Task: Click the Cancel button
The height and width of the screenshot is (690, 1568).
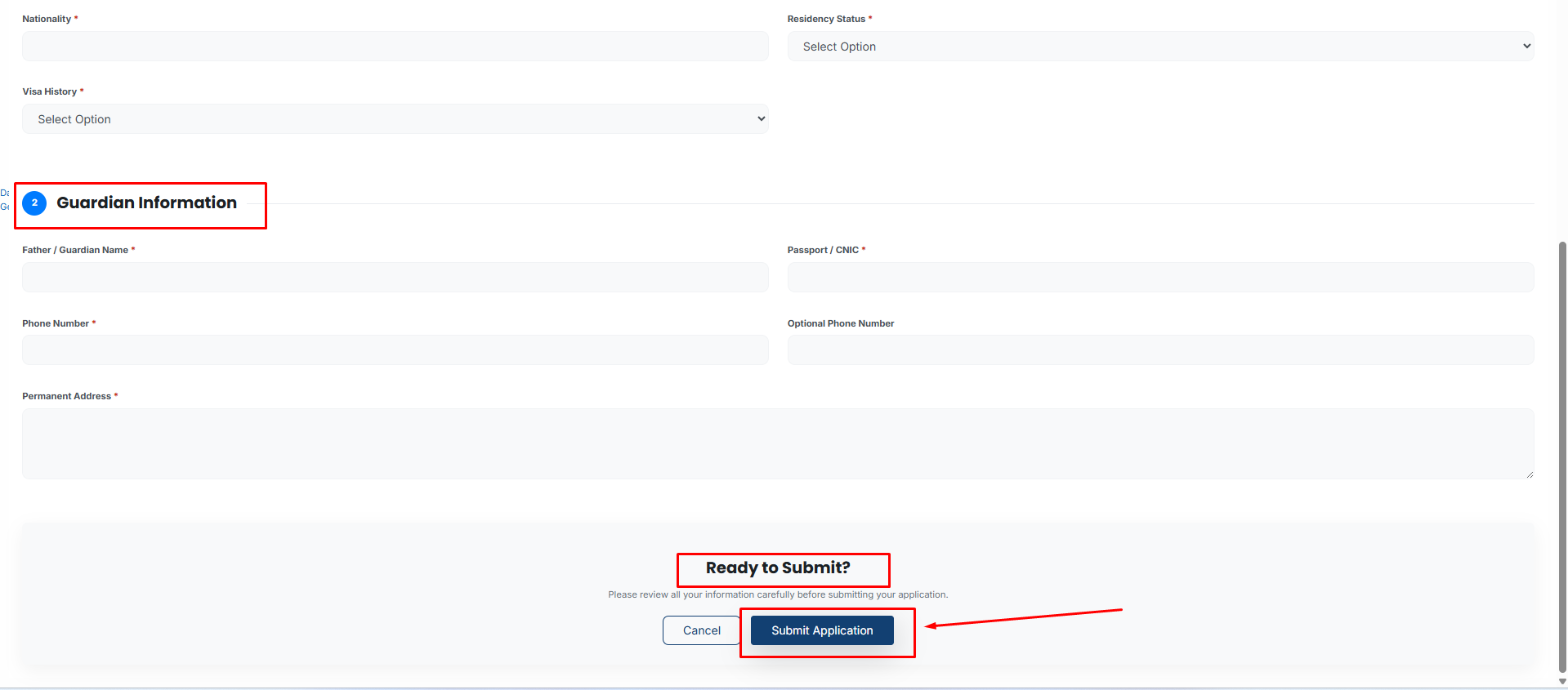Action: tap(702, 630)
